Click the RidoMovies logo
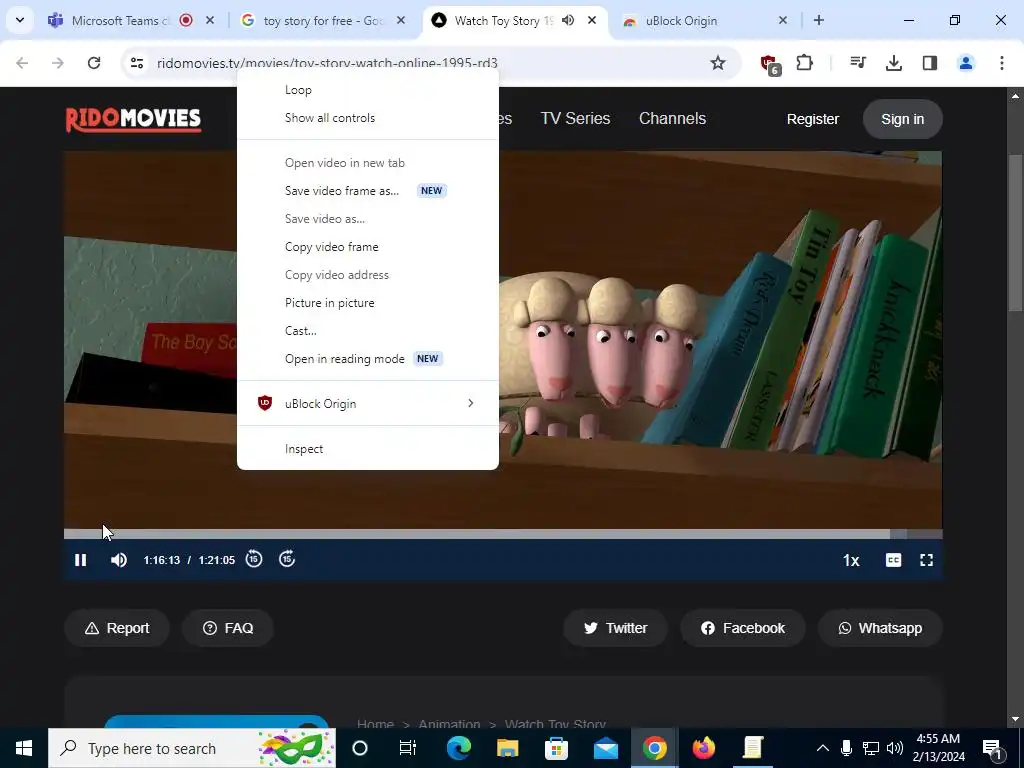The image size is (1024, 768). click(x=133, y=119)
